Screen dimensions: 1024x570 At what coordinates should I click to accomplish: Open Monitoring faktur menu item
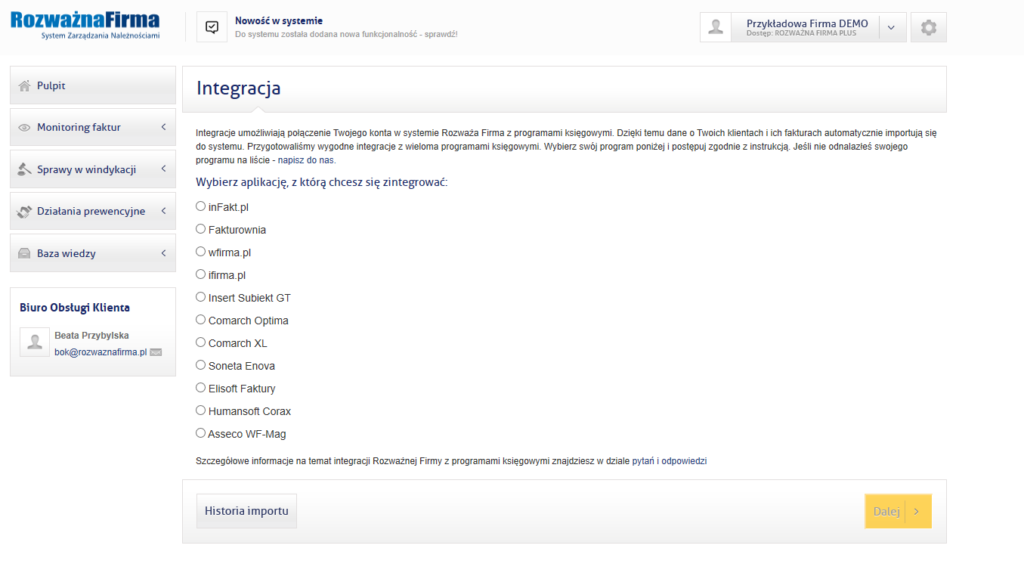coord(93,127)
